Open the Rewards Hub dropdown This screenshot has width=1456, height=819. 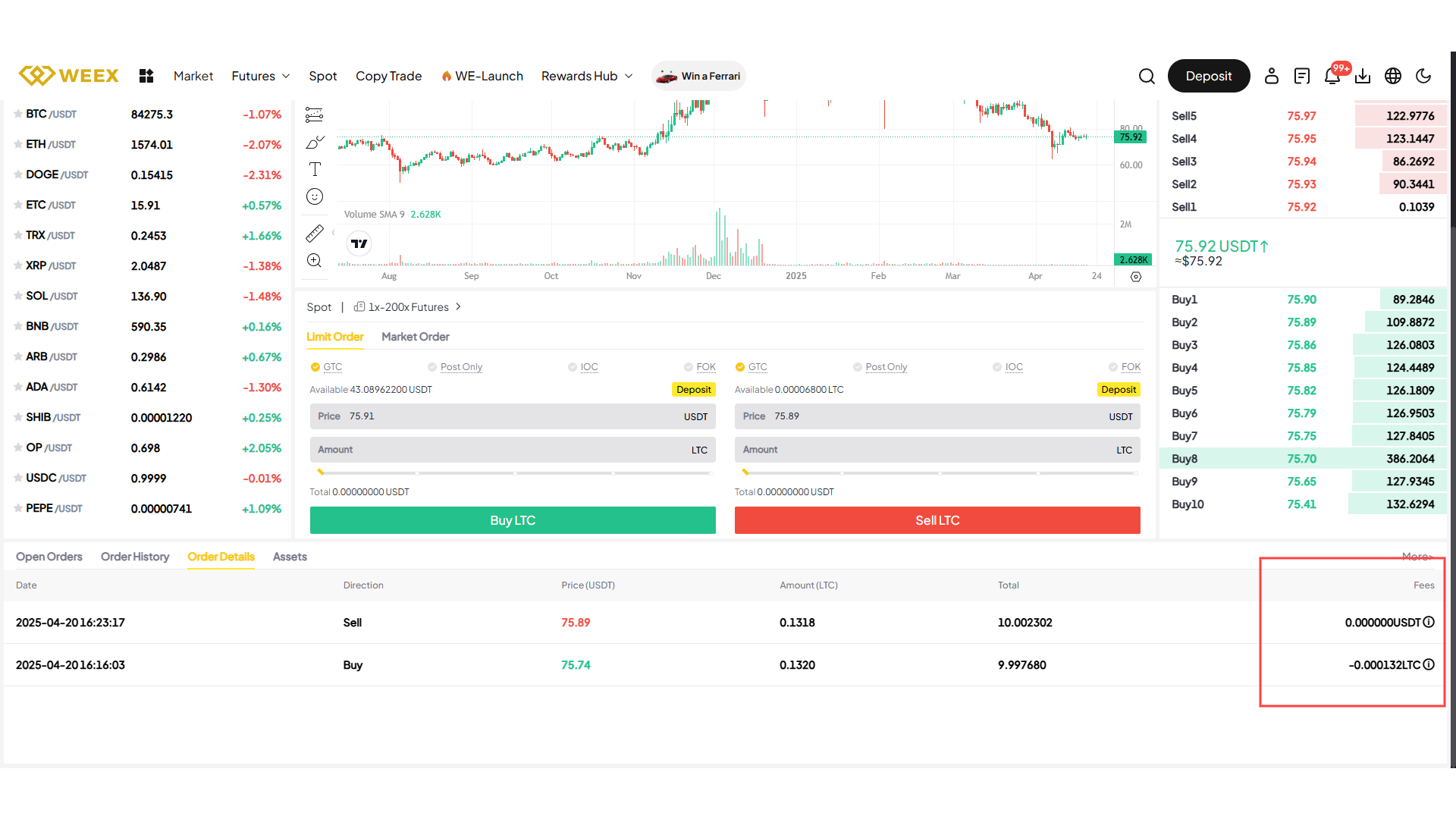(x=586, y=76)
